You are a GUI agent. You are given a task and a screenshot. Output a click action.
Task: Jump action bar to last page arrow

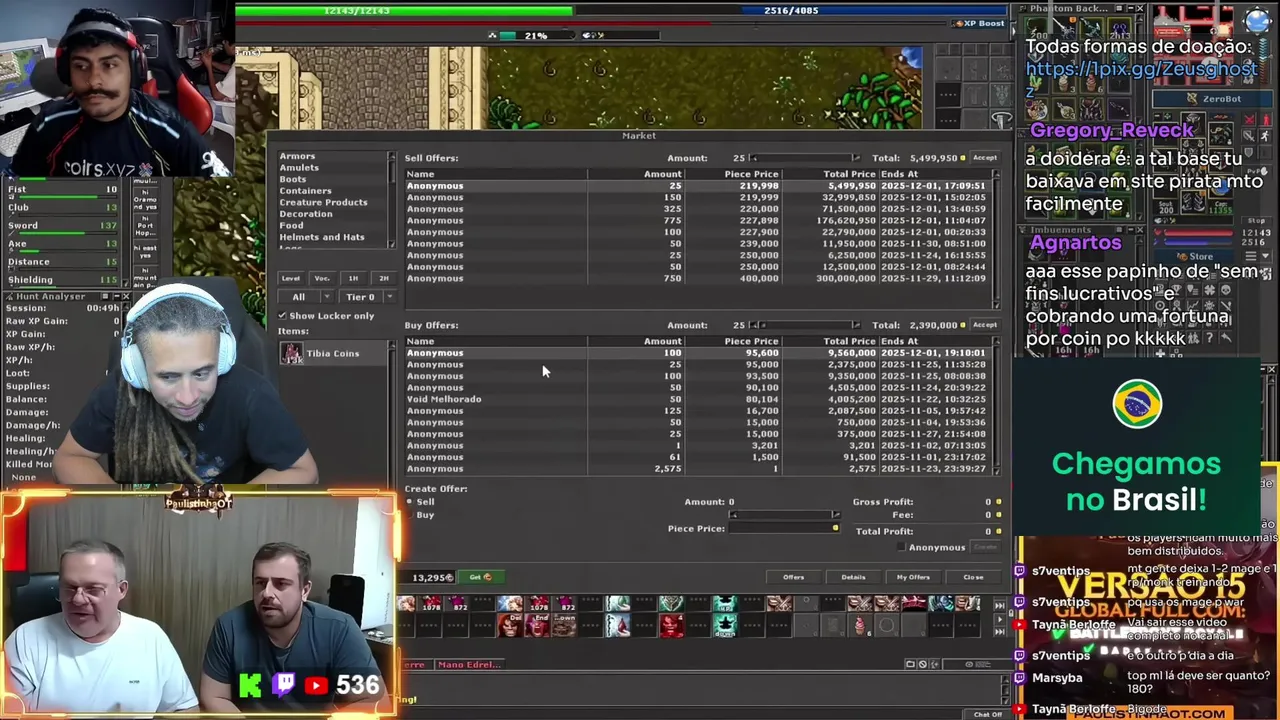pos(999,632)
